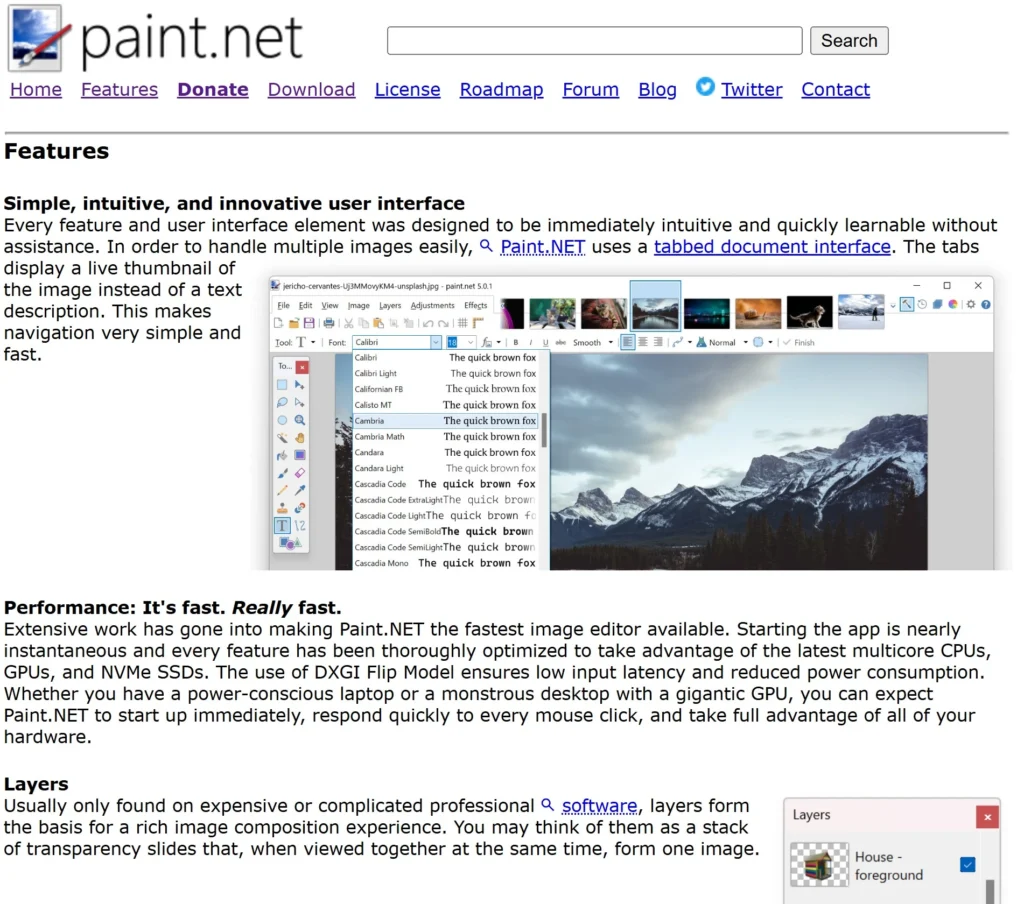Select the Magic Wand tool
The width and height of the screenshot is (1024, 904).
282,438
